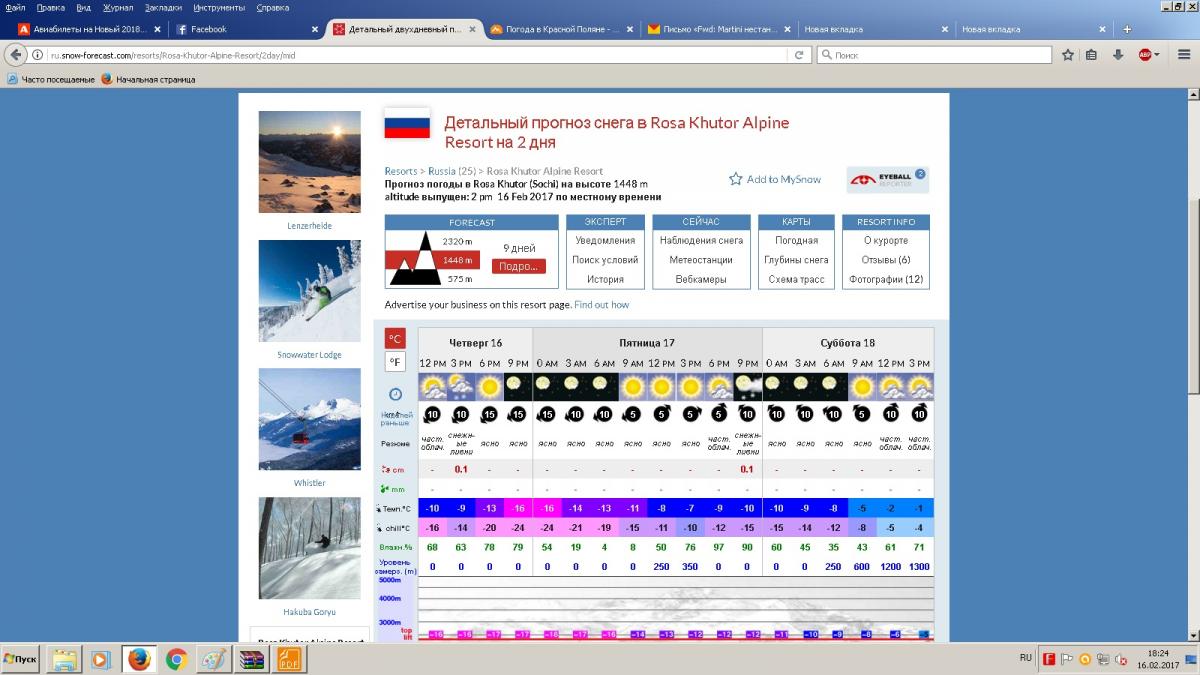1200x675 pixels.
Task: Open Russia (25) breadcrumb link
Action: coord(451,171)
